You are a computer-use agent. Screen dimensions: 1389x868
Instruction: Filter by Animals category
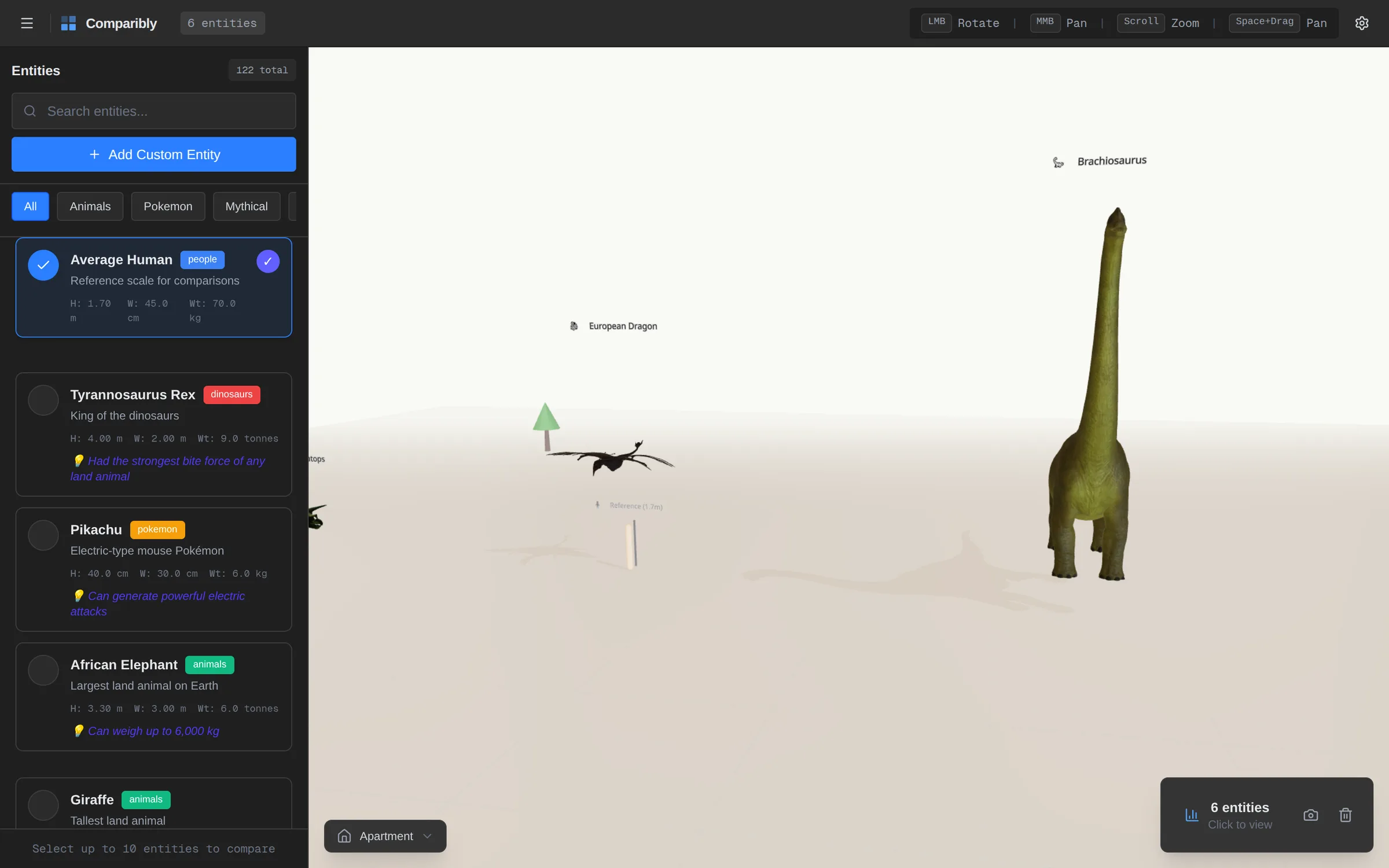pyautogui.click(x=90, y=207)
